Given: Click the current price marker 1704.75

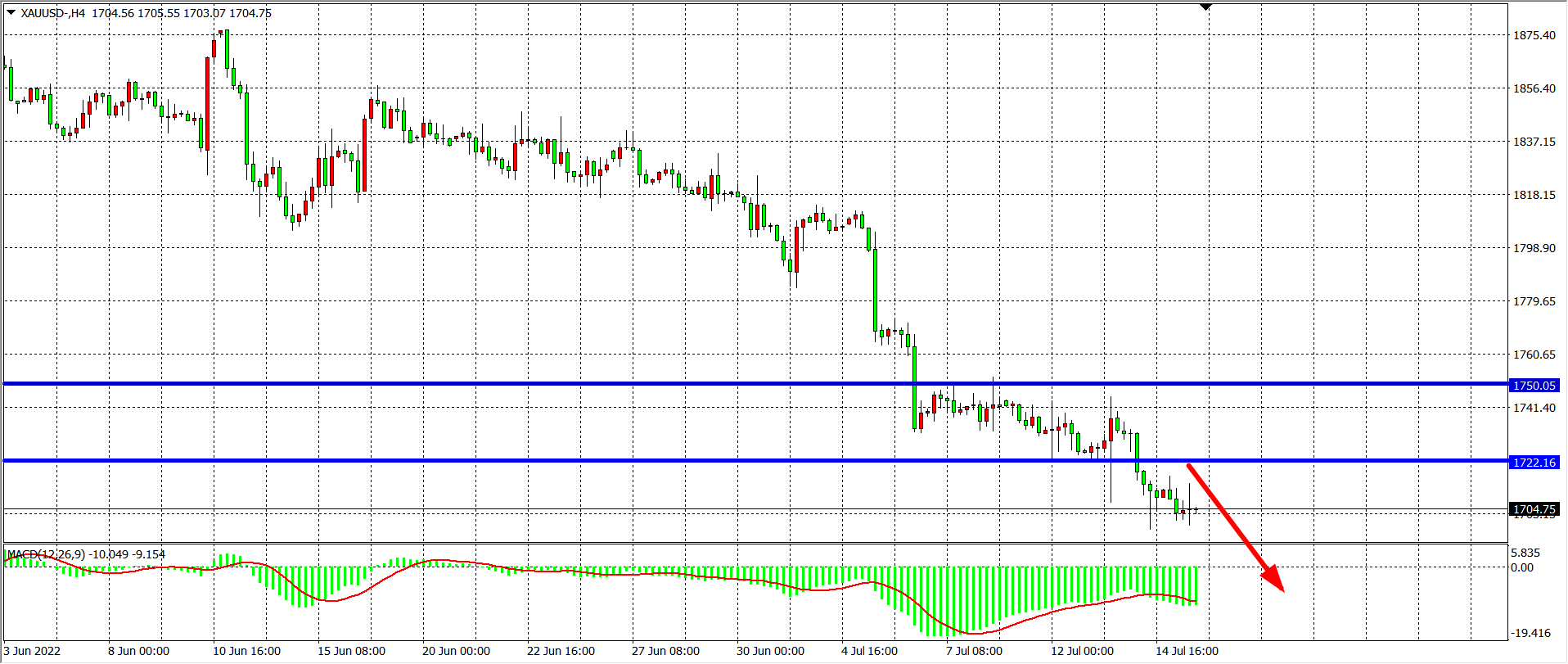Looking at the screenshot, I should click(x=1534, y=509).
